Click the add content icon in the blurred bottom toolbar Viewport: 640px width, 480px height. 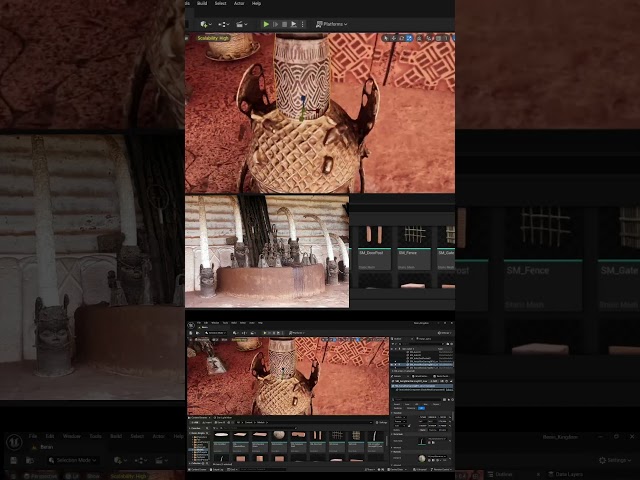(x=119, y=460)
